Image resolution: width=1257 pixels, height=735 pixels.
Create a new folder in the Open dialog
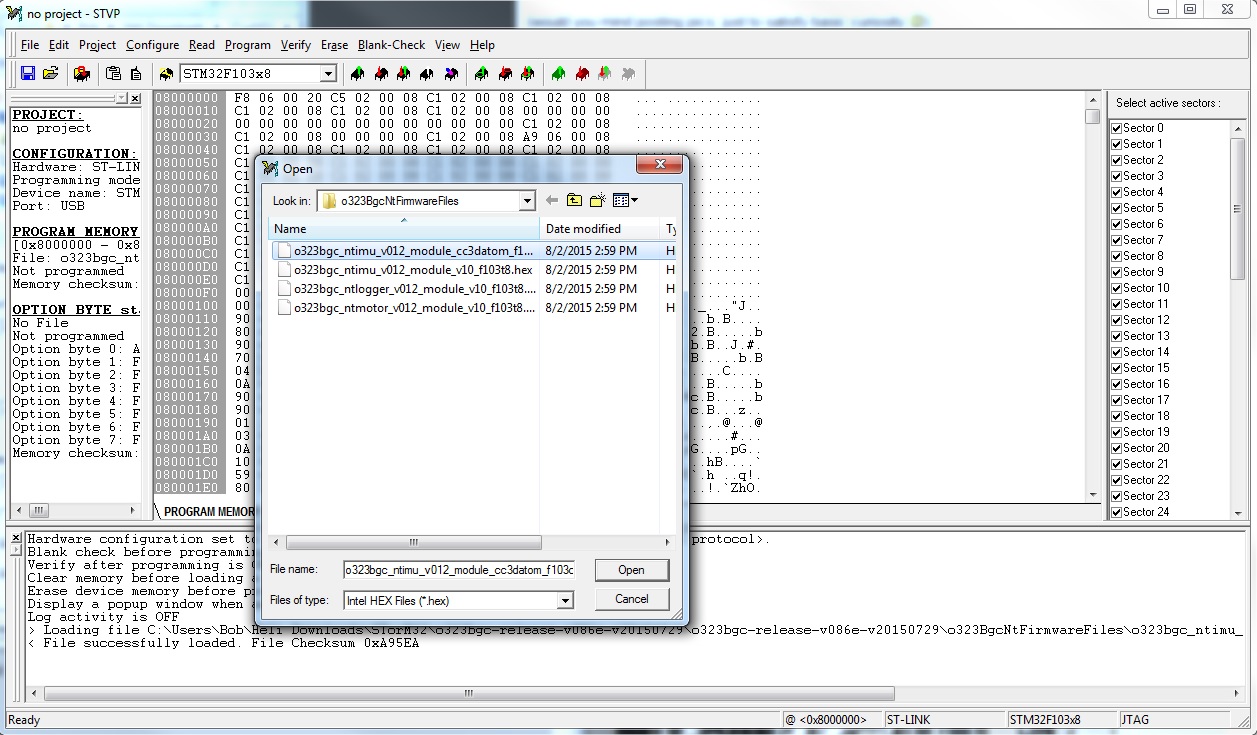[x=598, y=201]
